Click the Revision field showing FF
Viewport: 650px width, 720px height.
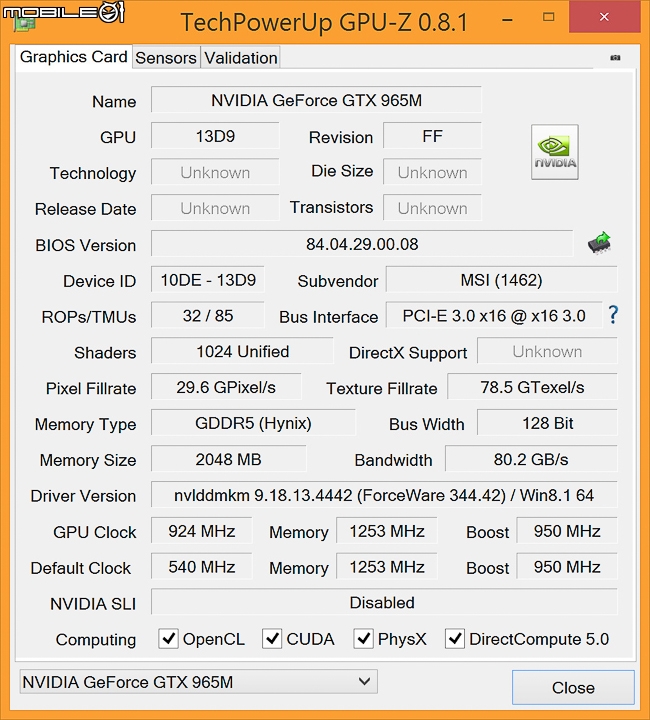[432, 136]
